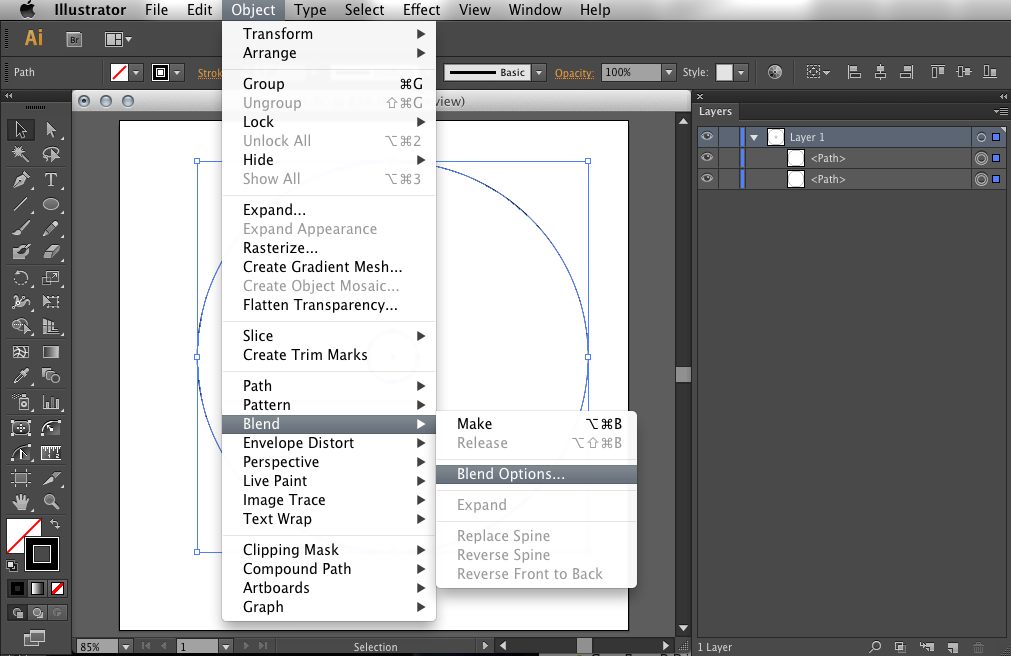Toggle visibility of Layer 1
This screenshot has height=656, width=1011.
click(x=707, y=137)
